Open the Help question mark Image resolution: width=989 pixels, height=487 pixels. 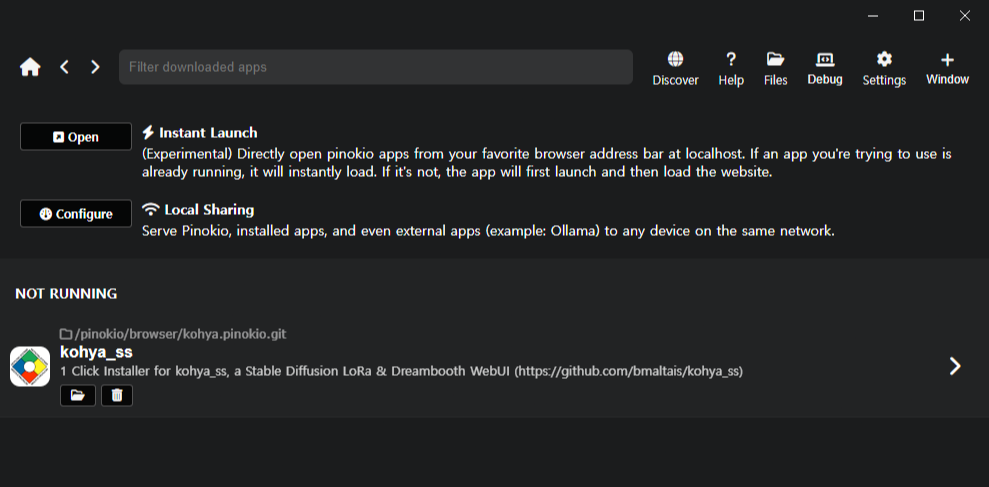731,69
